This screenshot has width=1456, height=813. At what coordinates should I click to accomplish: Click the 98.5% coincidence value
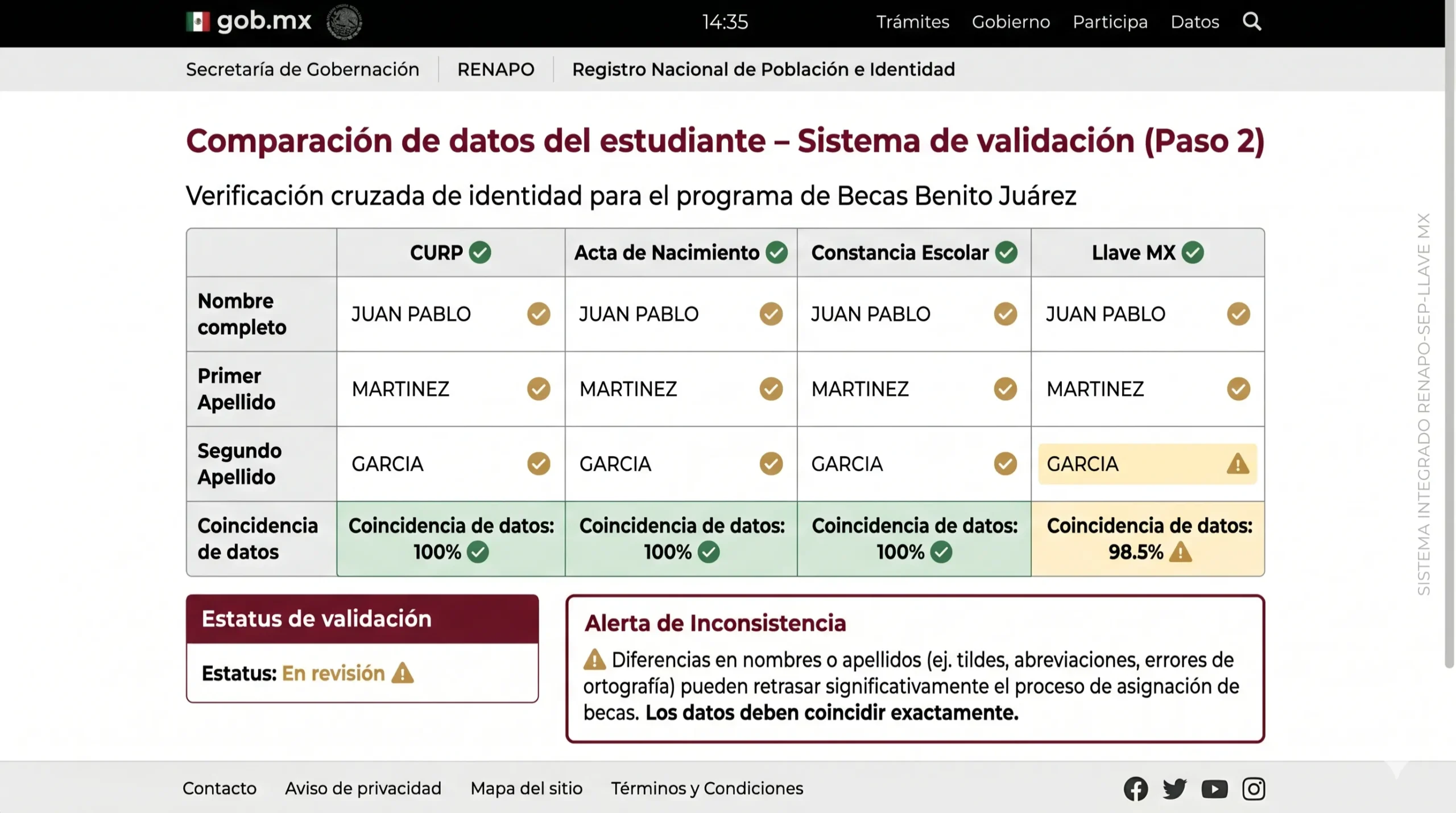[x=1136, y=552]
